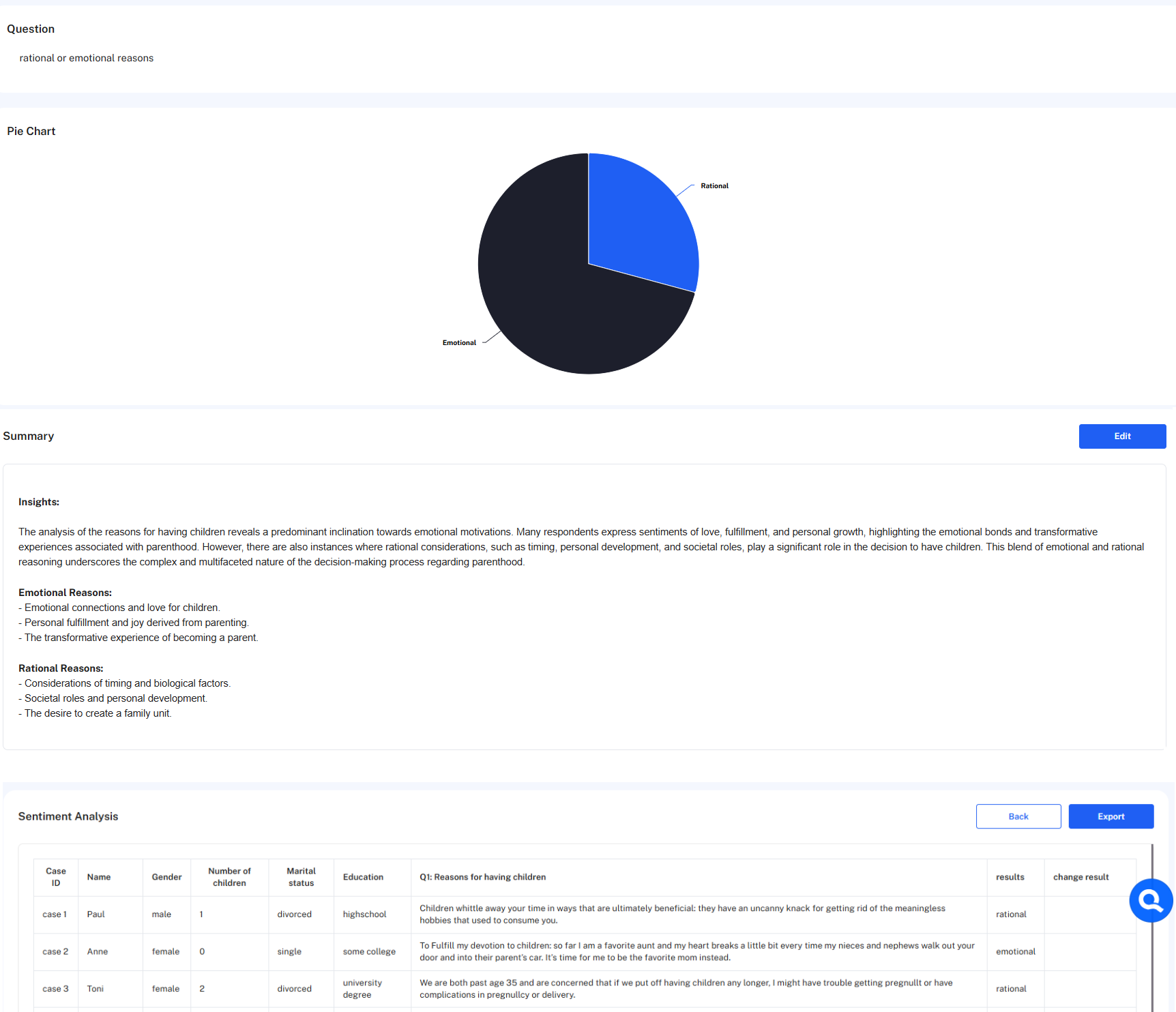Click the Rational Reasons: subheading
Viewport: 1176px width, 1012px height.
pos(61,669)
